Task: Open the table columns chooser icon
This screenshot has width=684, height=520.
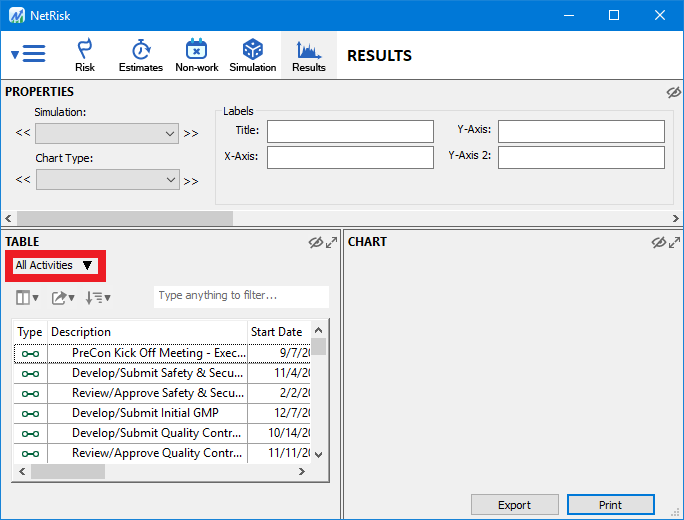Action: 27,297
